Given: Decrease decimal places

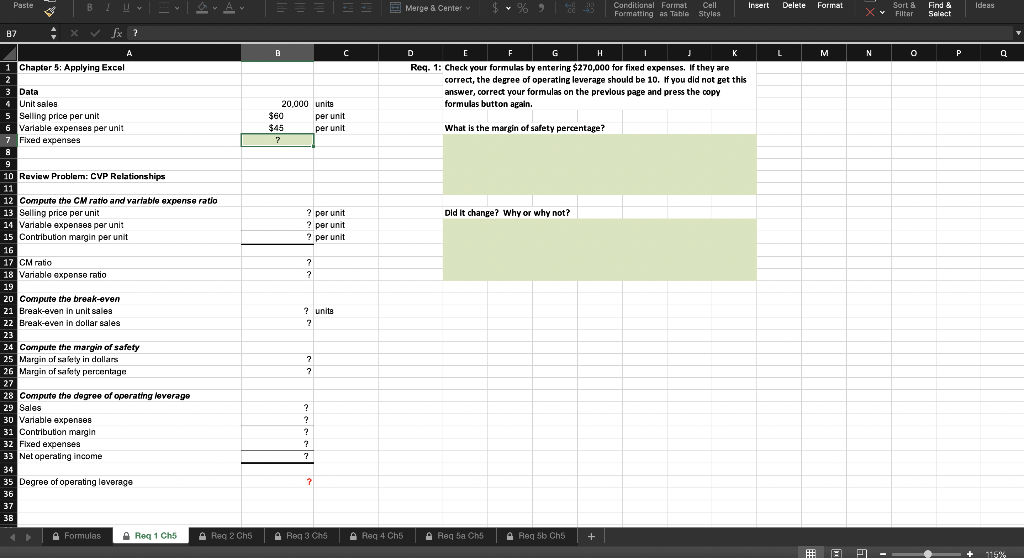Looking at the screenshot, I should [x=587, y=8].
